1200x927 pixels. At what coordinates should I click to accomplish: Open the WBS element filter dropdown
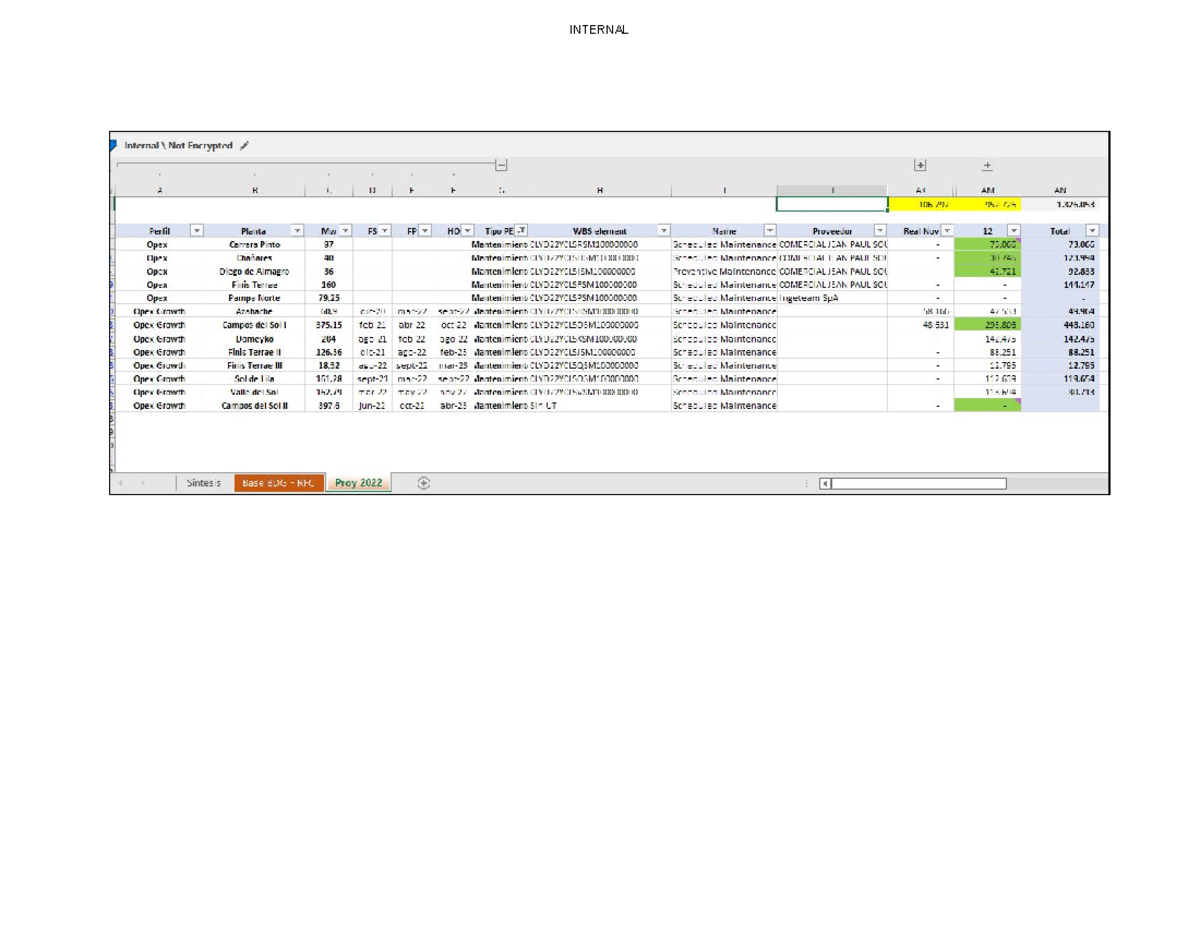coord(665,230)
